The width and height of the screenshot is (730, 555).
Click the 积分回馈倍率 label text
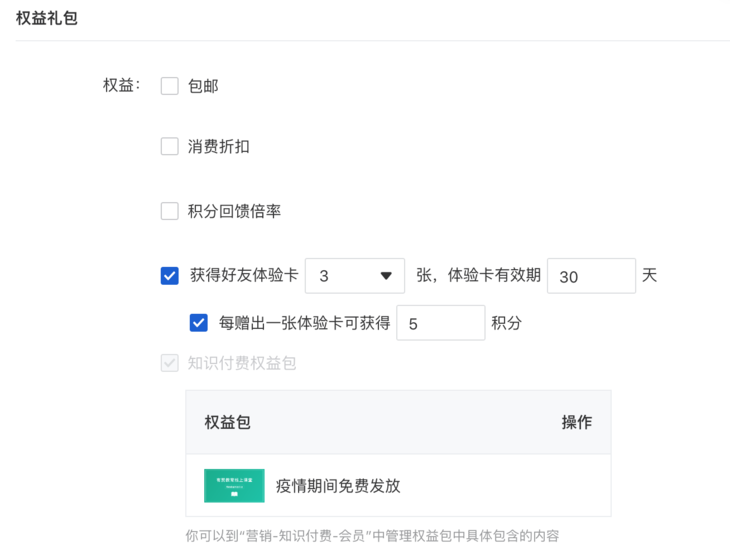point(234,211)
